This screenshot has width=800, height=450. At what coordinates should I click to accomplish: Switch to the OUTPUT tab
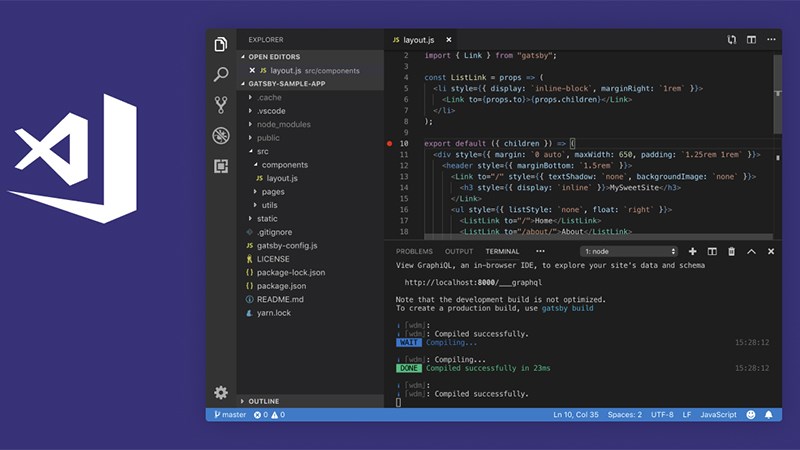point(459,251)
